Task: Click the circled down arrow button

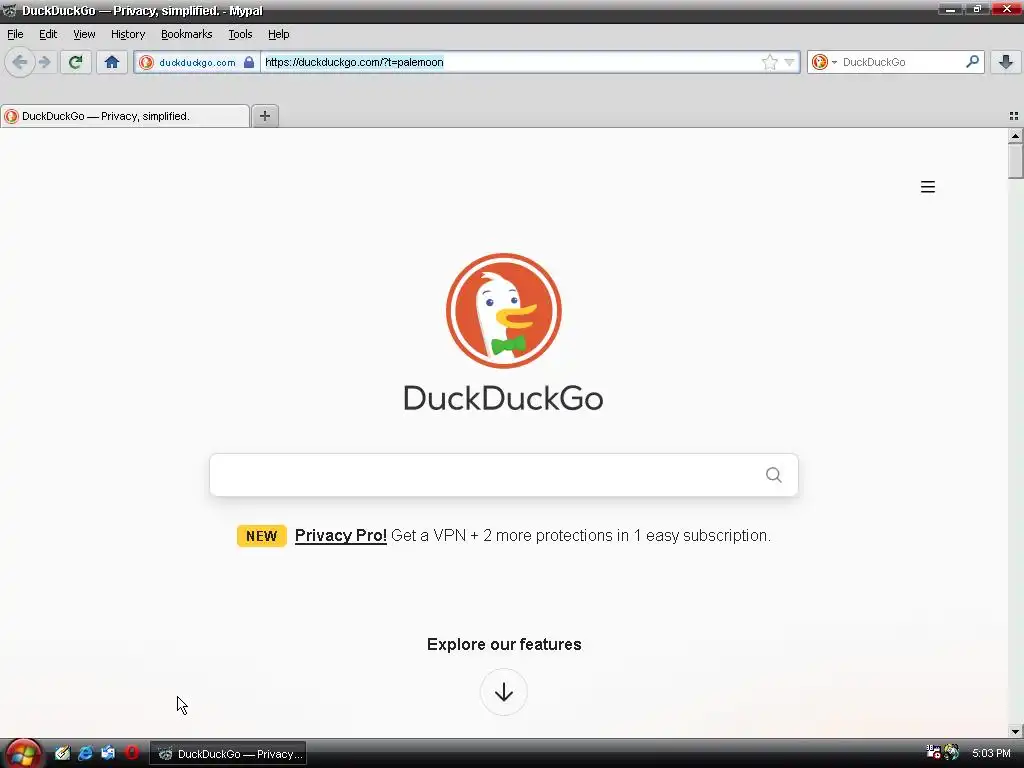Action: (x=504, y=692)
